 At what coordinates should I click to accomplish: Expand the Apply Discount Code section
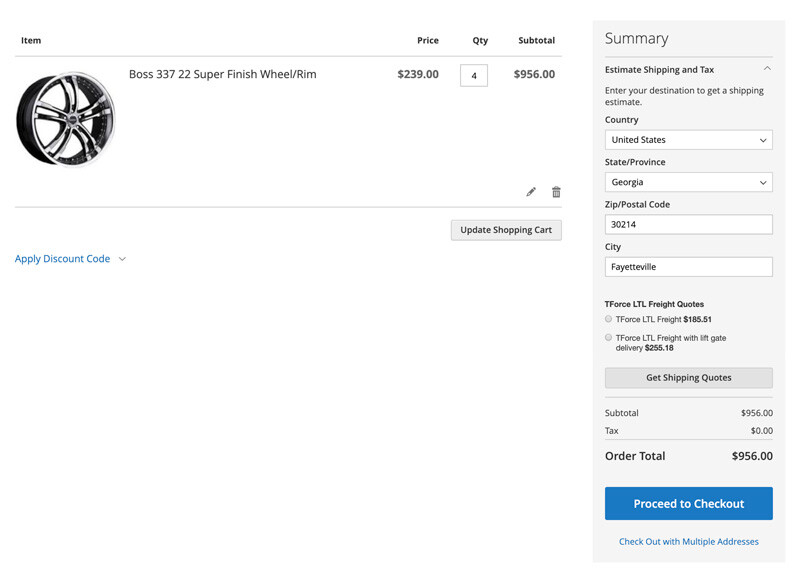[62, 258]
